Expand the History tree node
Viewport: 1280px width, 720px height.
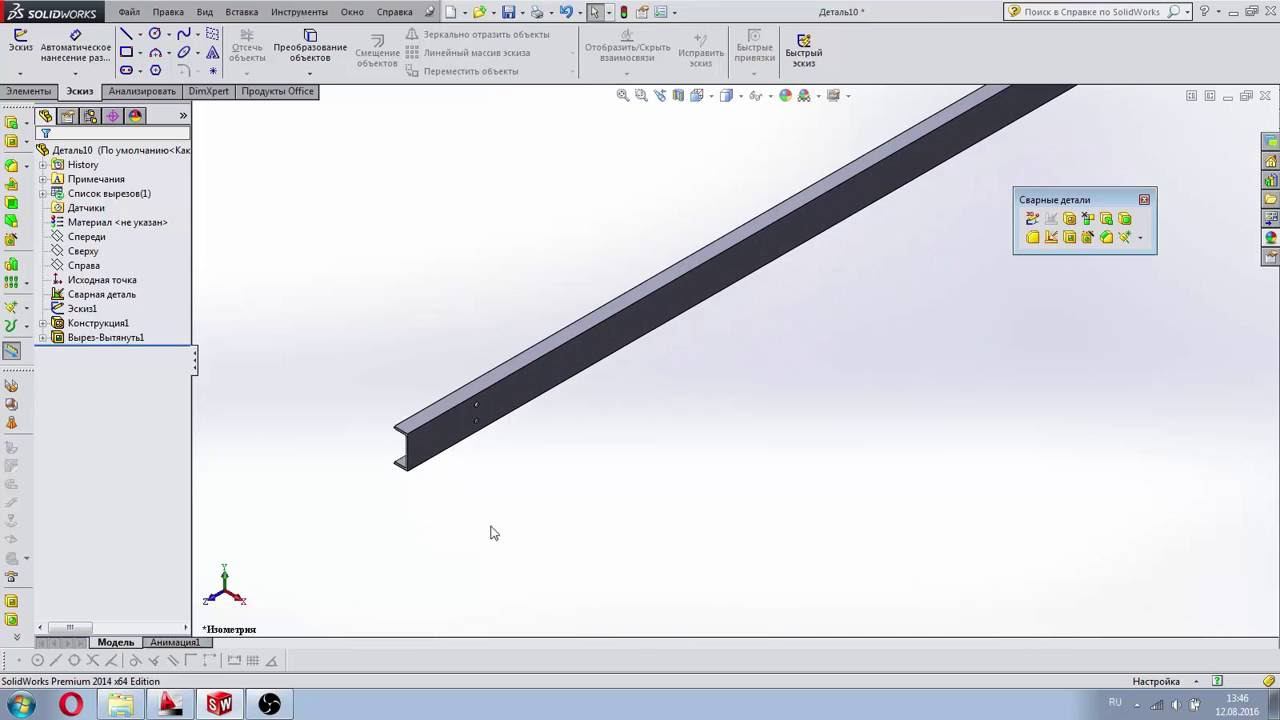43,165
